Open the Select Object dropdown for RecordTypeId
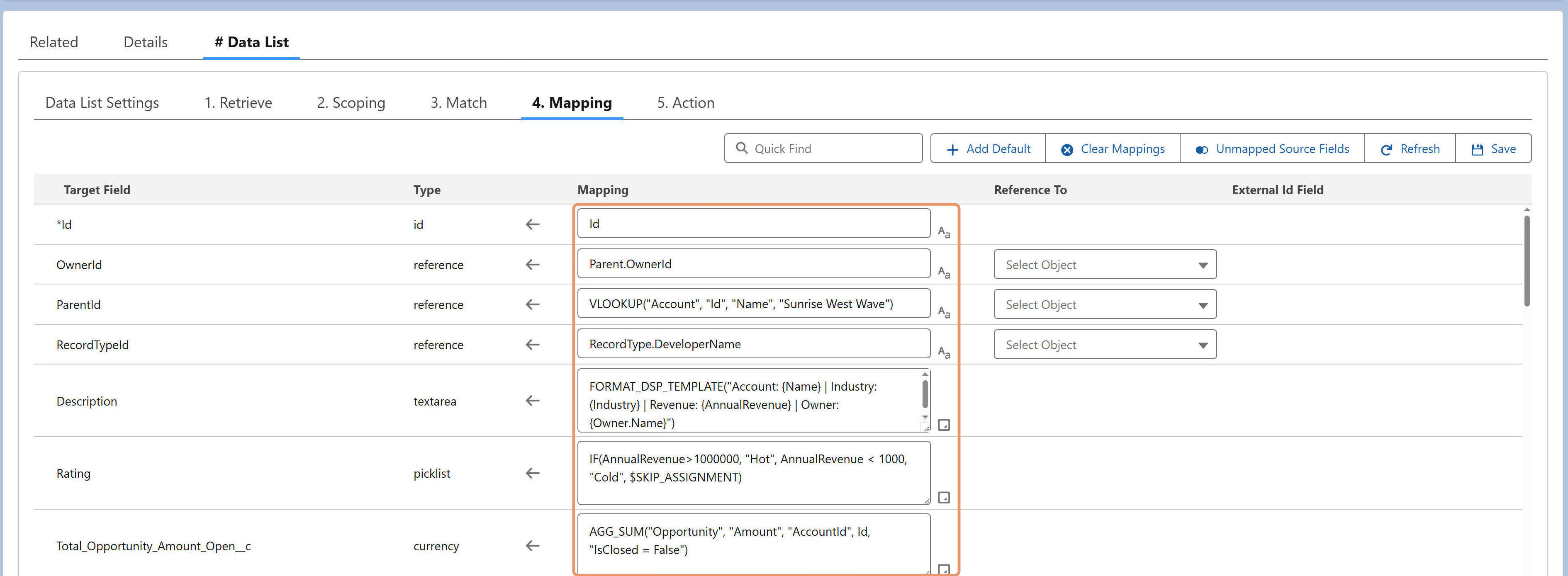The image size is (1568, 576). tap(1105, 345)
